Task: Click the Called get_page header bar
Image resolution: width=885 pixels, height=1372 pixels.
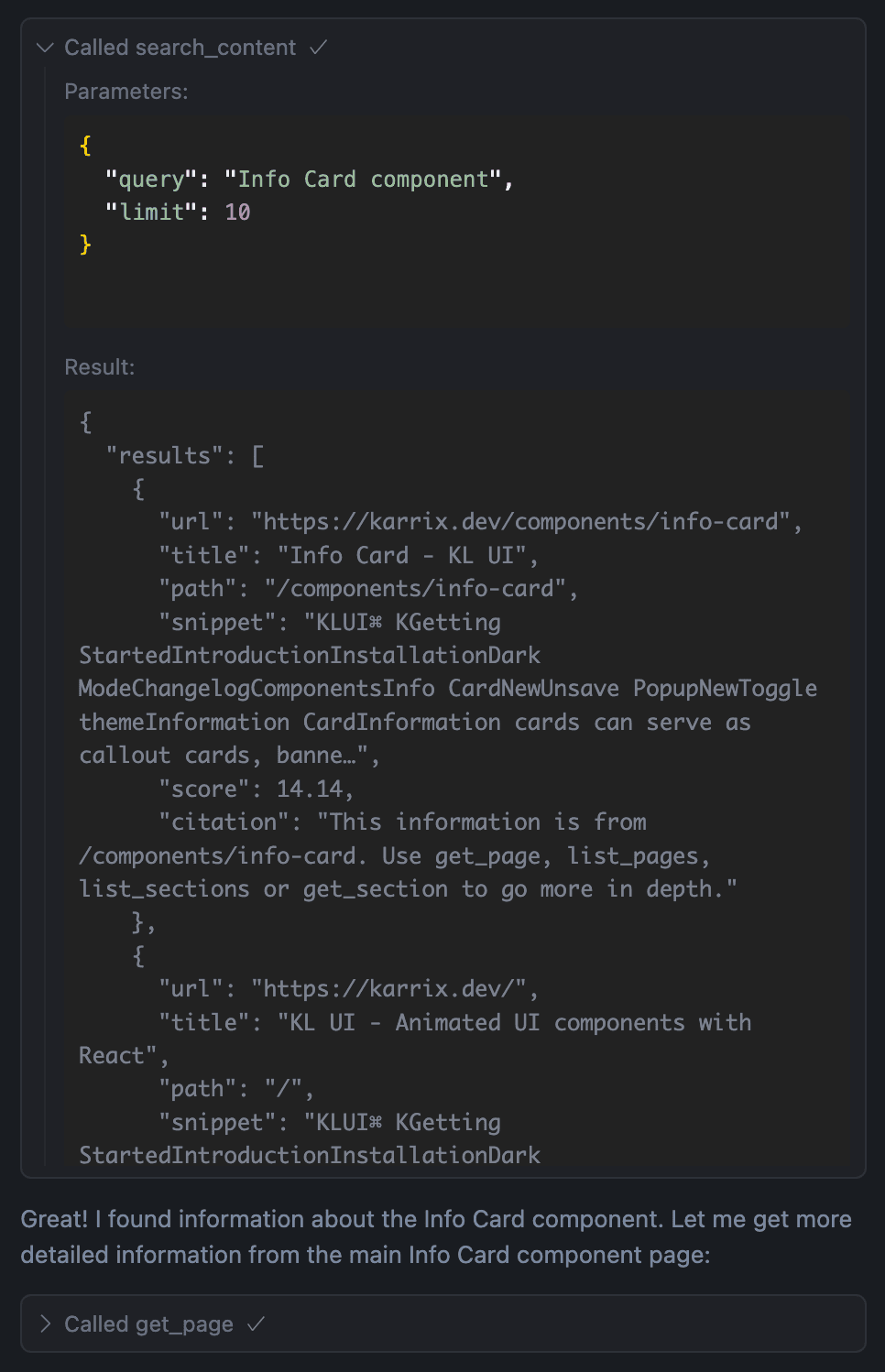Action: click(440, 1323)
